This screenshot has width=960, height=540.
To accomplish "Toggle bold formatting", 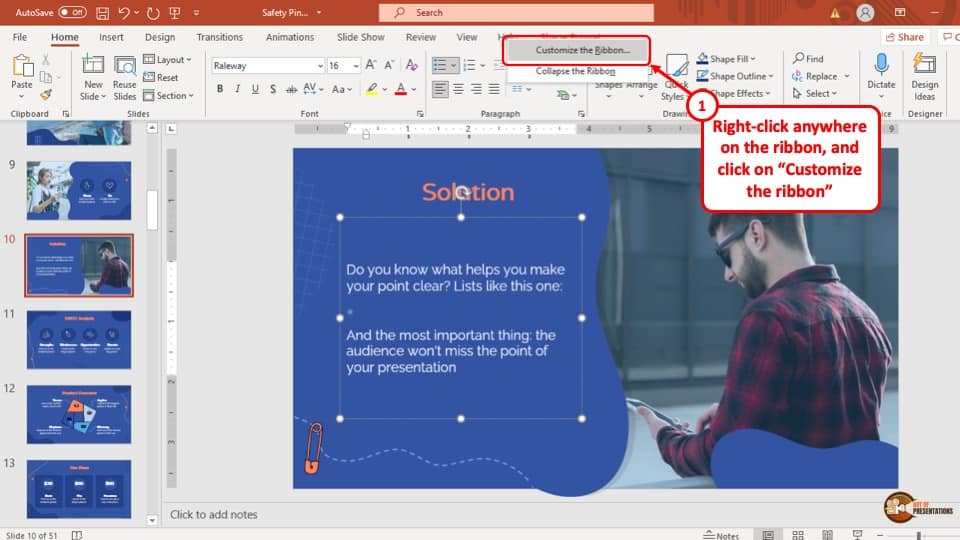I will 220,89.
